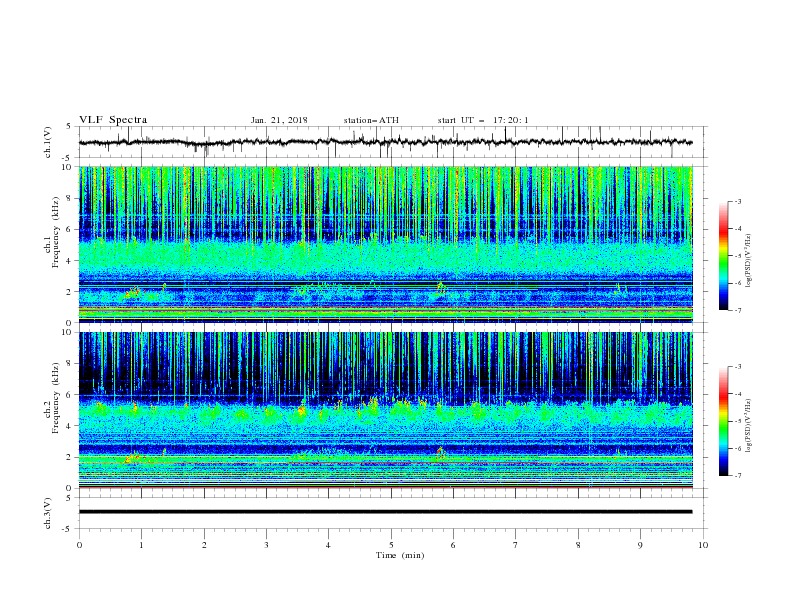Image resolution: width=792 pixels, height=612 pixels.
Task: Click the '1' tick on the time axis
Action: [x=142, y=545]
